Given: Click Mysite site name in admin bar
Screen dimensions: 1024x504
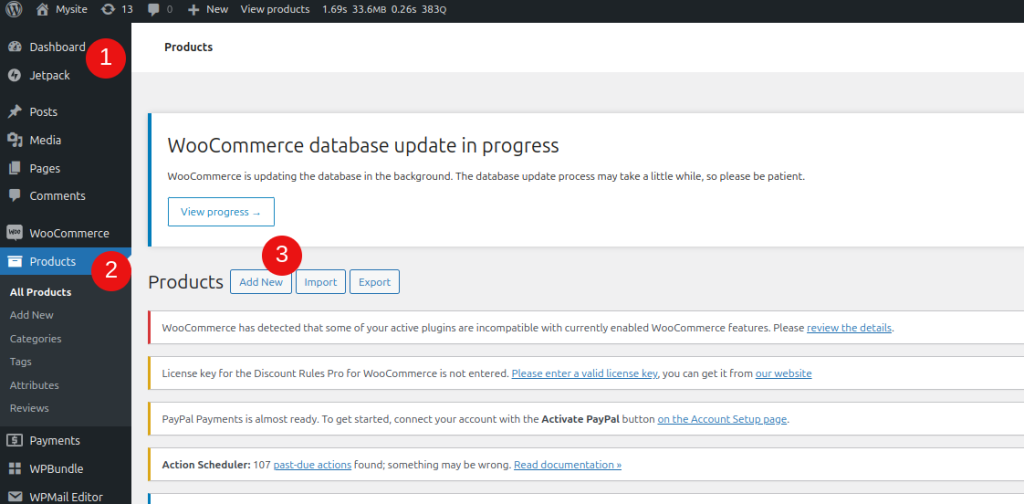Looking at the screenshot, I should [71, 10].
